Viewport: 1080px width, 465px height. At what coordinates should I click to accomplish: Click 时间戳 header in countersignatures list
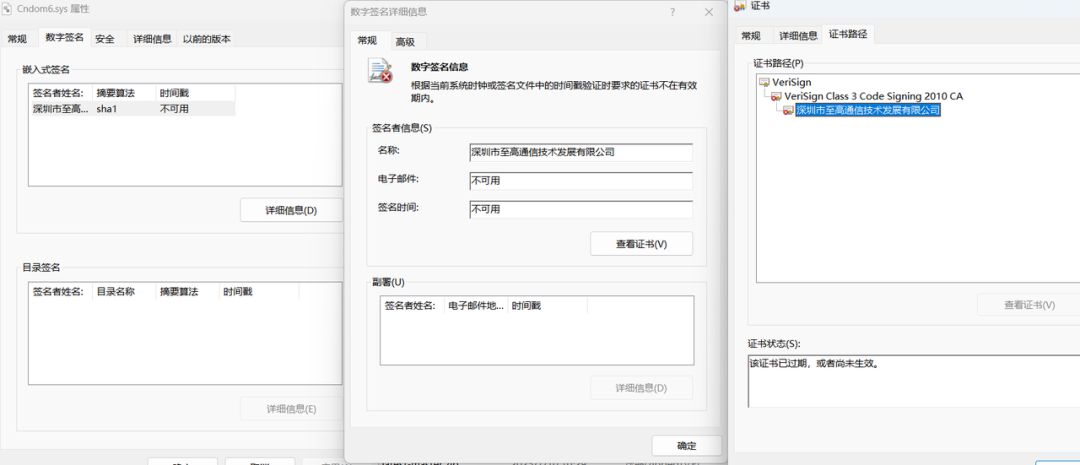click(x=547, y=305)
